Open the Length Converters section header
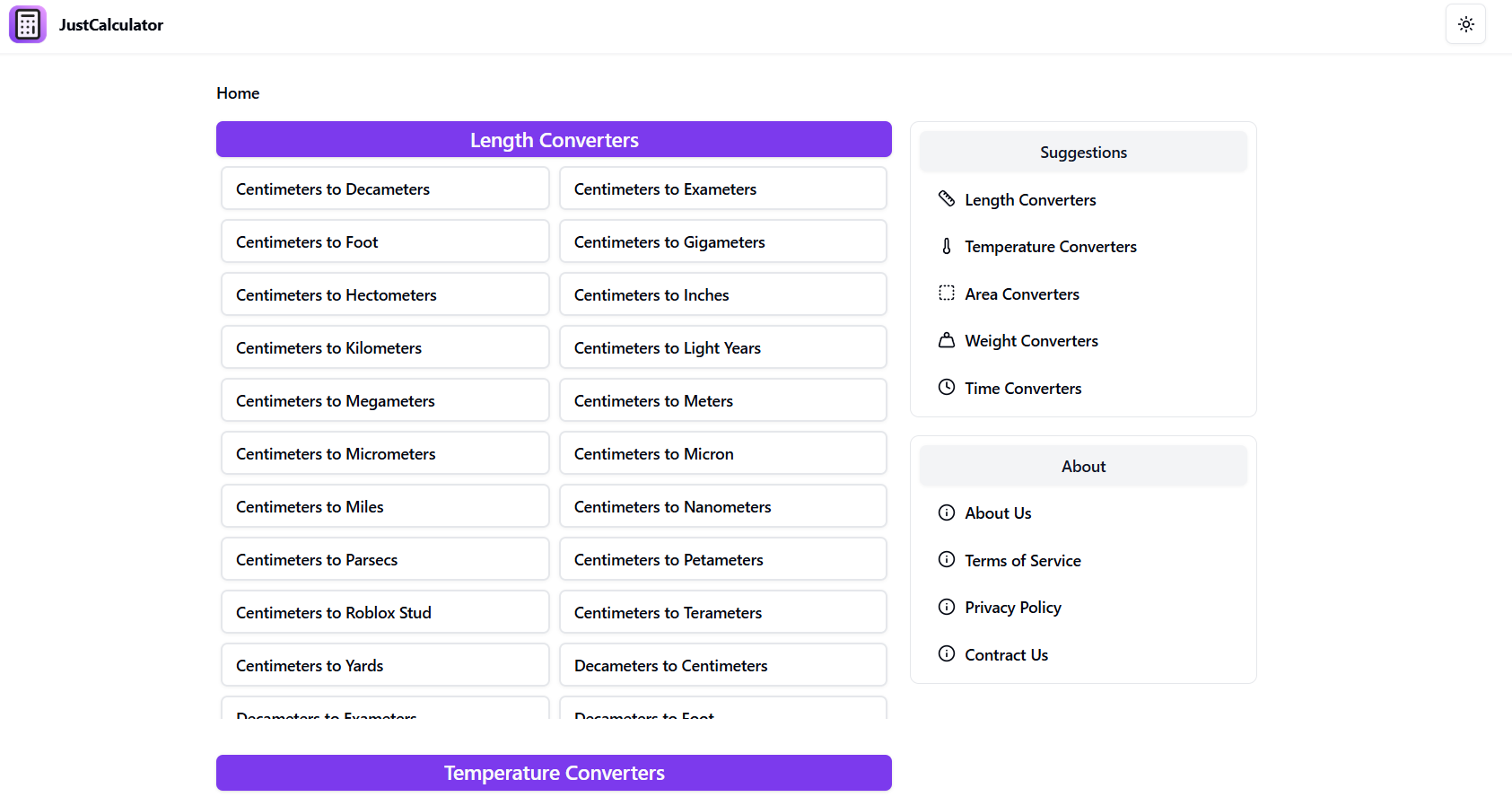The height and width of the screenshot is (797, 1512). [x=554, y=140]
